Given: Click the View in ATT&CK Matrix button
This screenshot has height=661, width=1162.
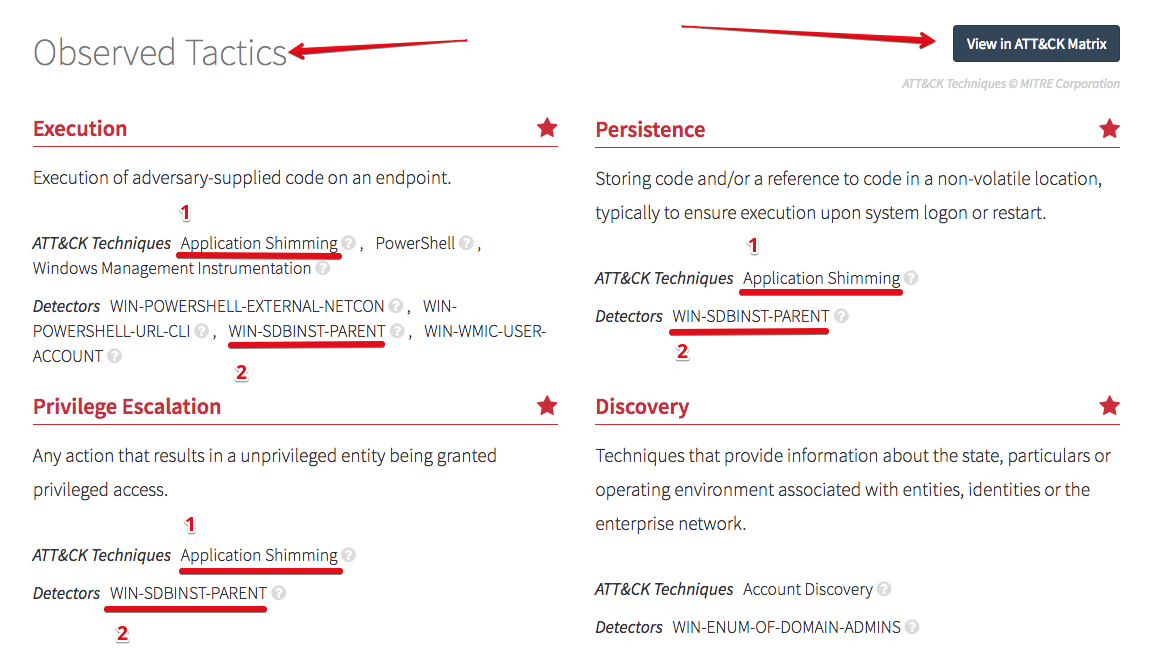Looking at the screenshot, I should tap(1036, 44).
